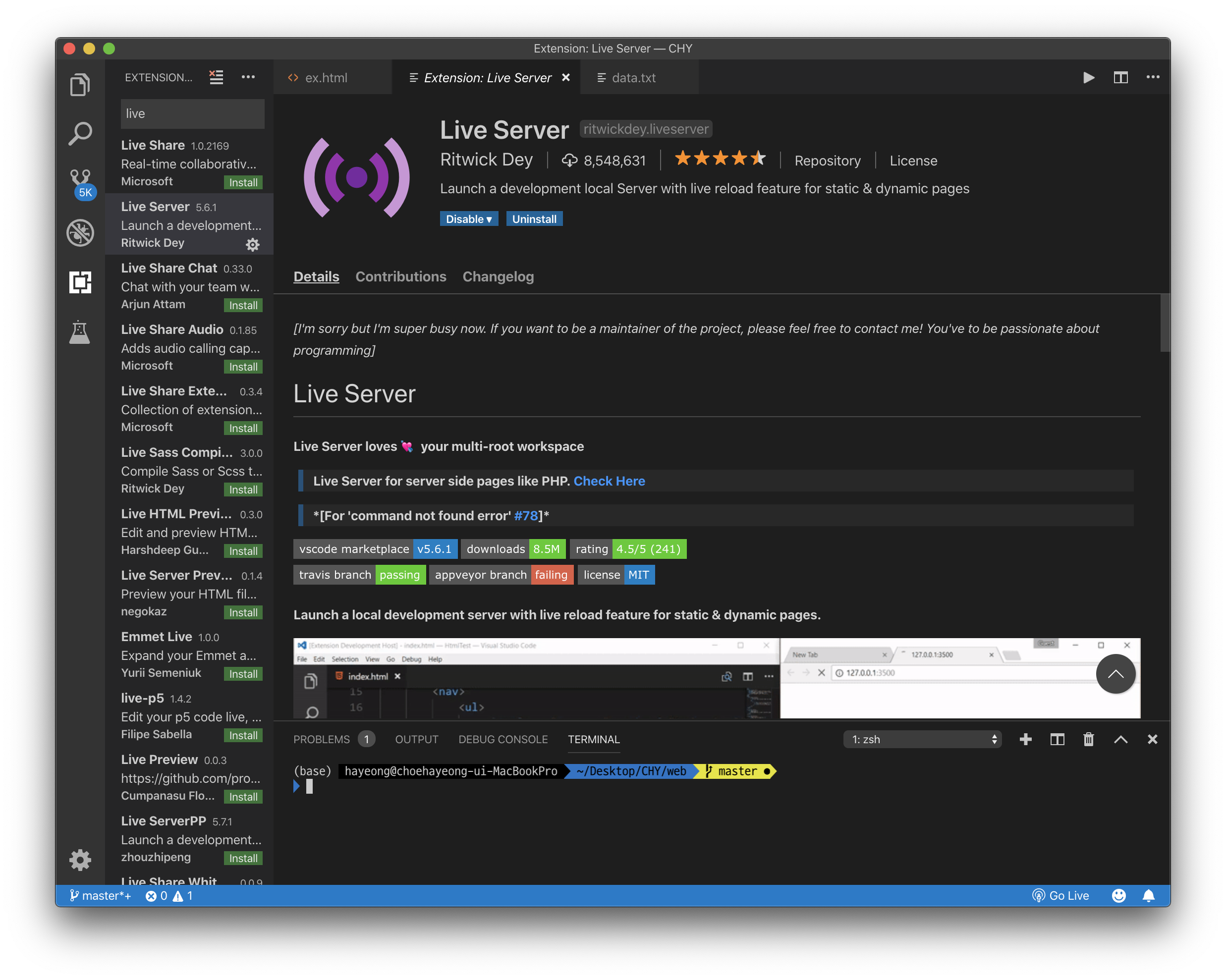Click errors and warnings count in status bar

coord(169,895)
